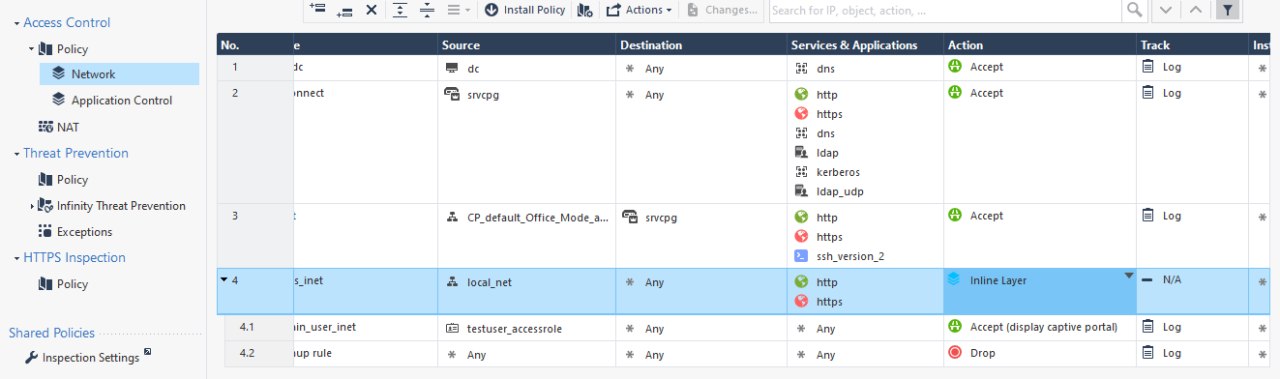This screenshot has height=379, width=1280.
Task: Click the filter funnel icon
Action: coord(1227,9)
